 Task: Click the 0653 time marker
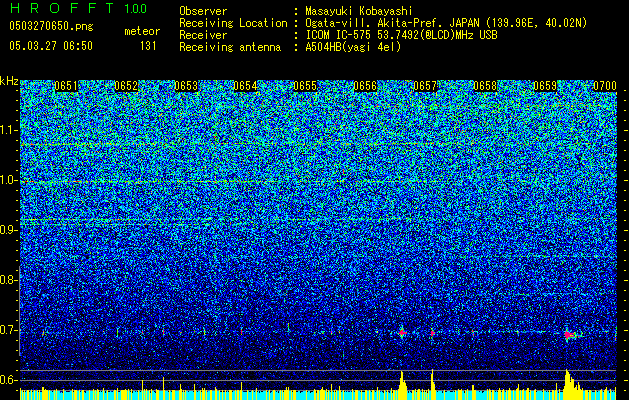186,86
